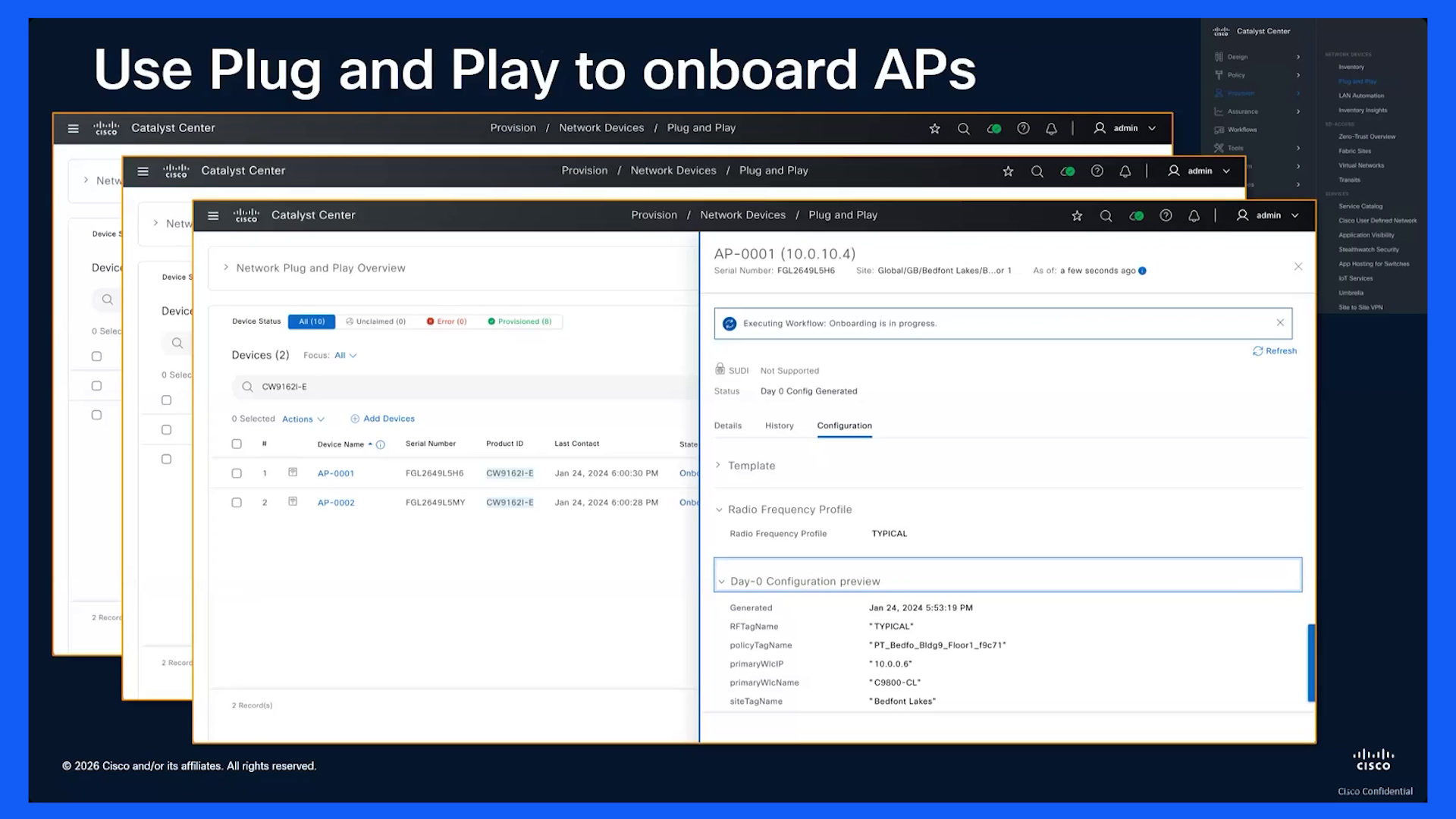Switch to the History tab
1456x819 pixels.
pyautogui.click(x=780, y=425)
